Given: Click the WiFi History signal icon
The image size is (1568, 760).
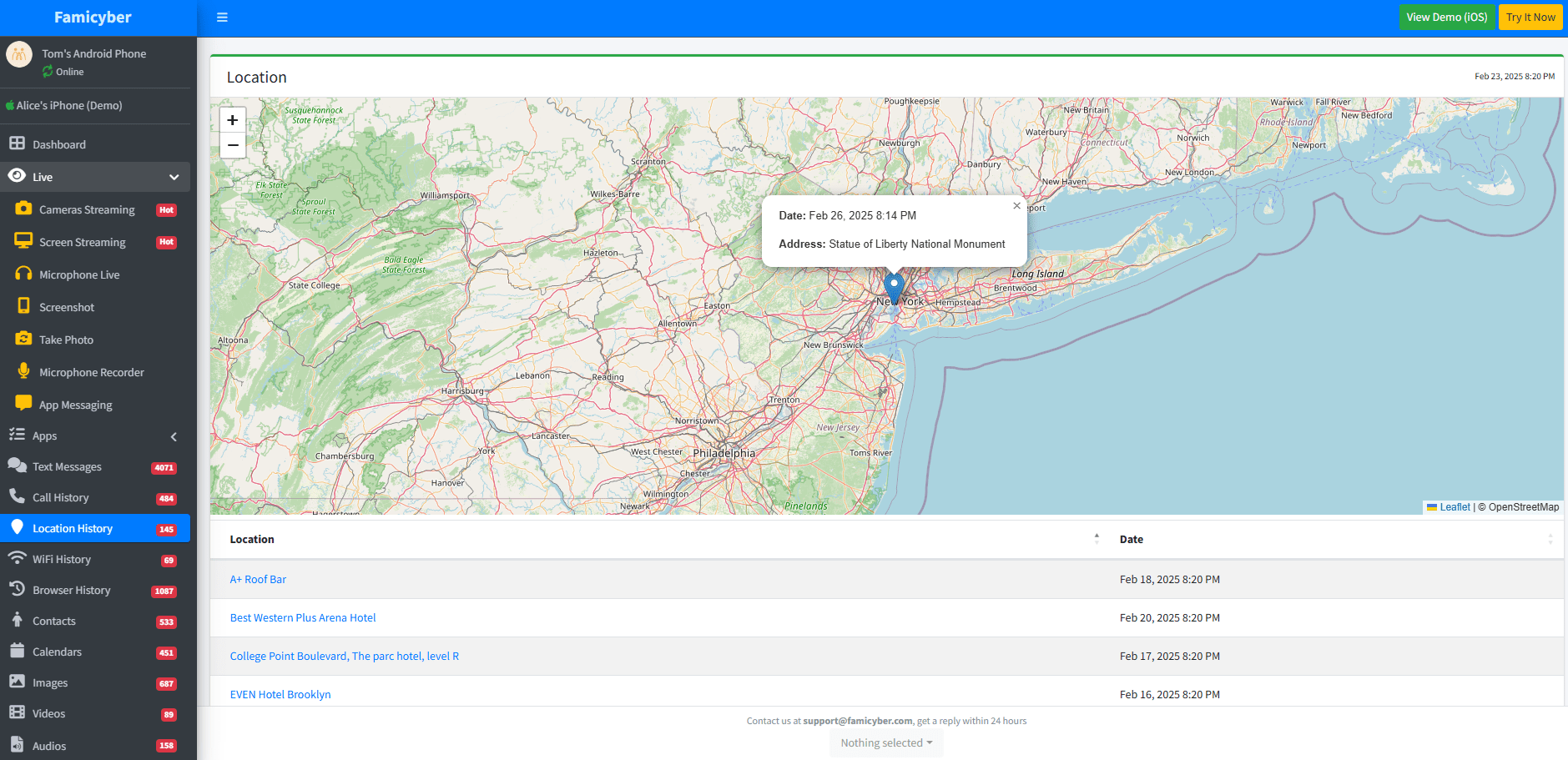Looking at the screenshot, I should pos(17,558).
